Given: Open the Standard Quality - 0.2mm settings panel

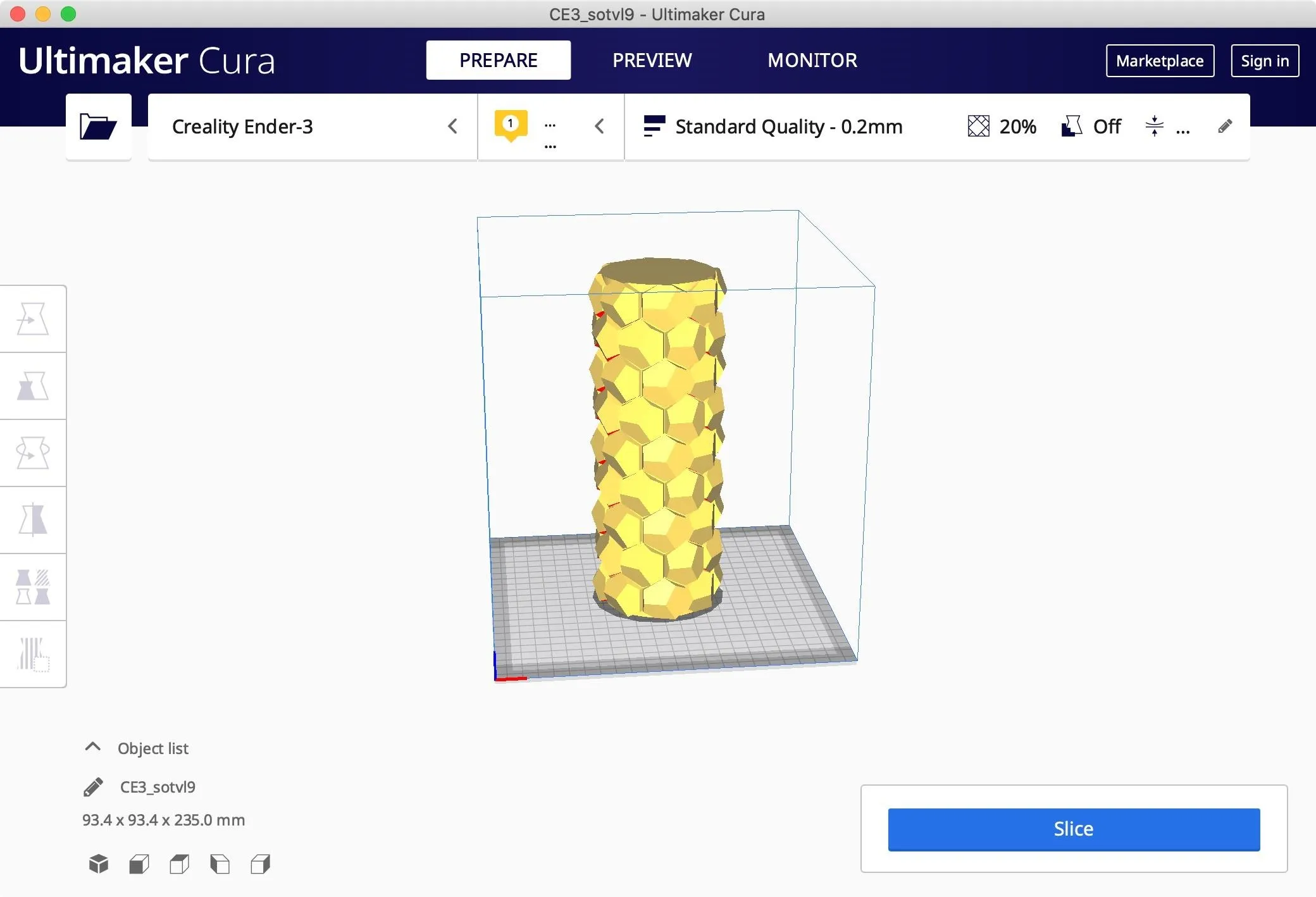Looking at the screenshot, I should pyautogui.click(x=936, y=127).
